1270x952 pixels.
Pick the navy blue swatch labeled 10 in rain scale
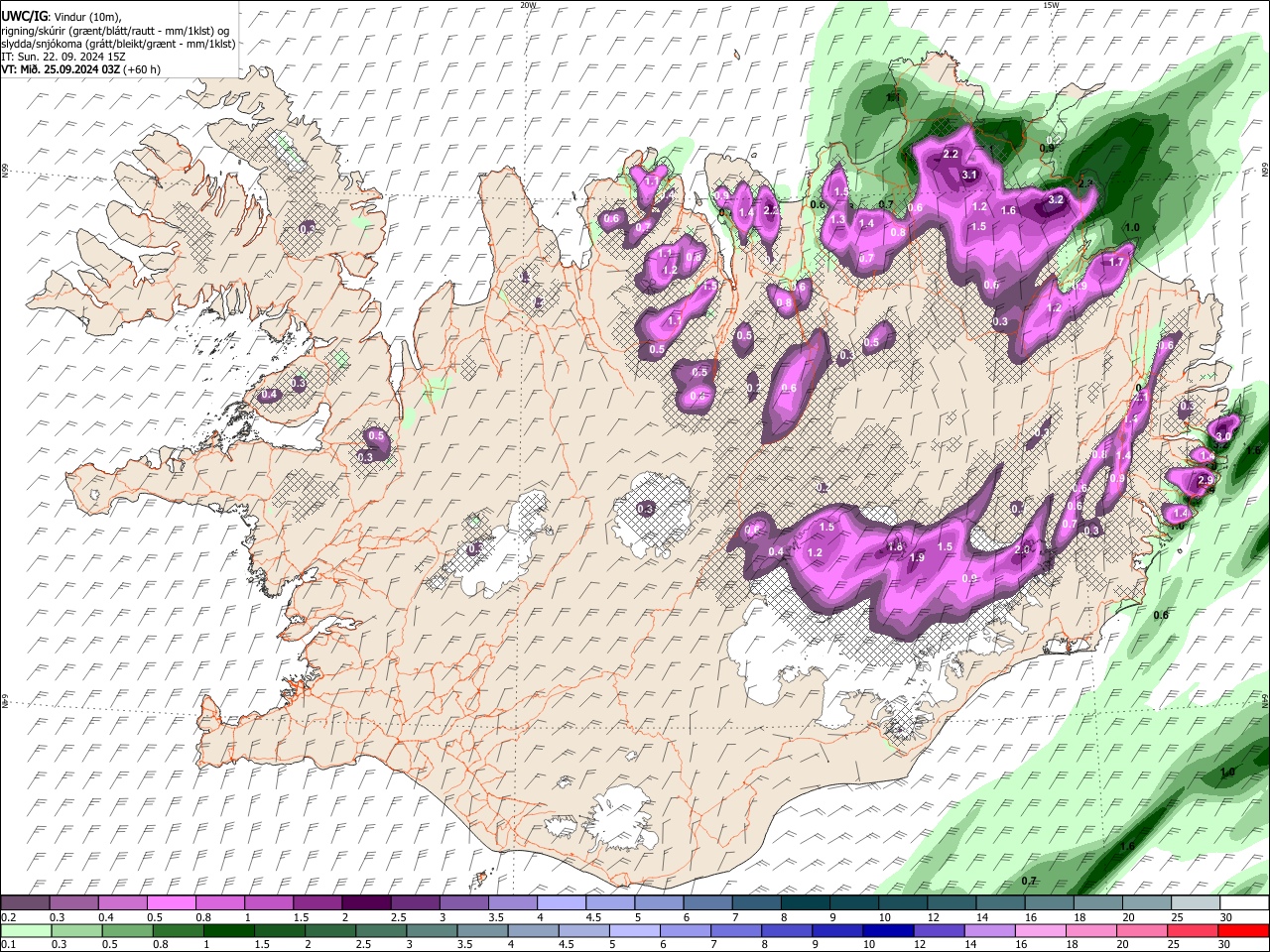pos(887,930)
